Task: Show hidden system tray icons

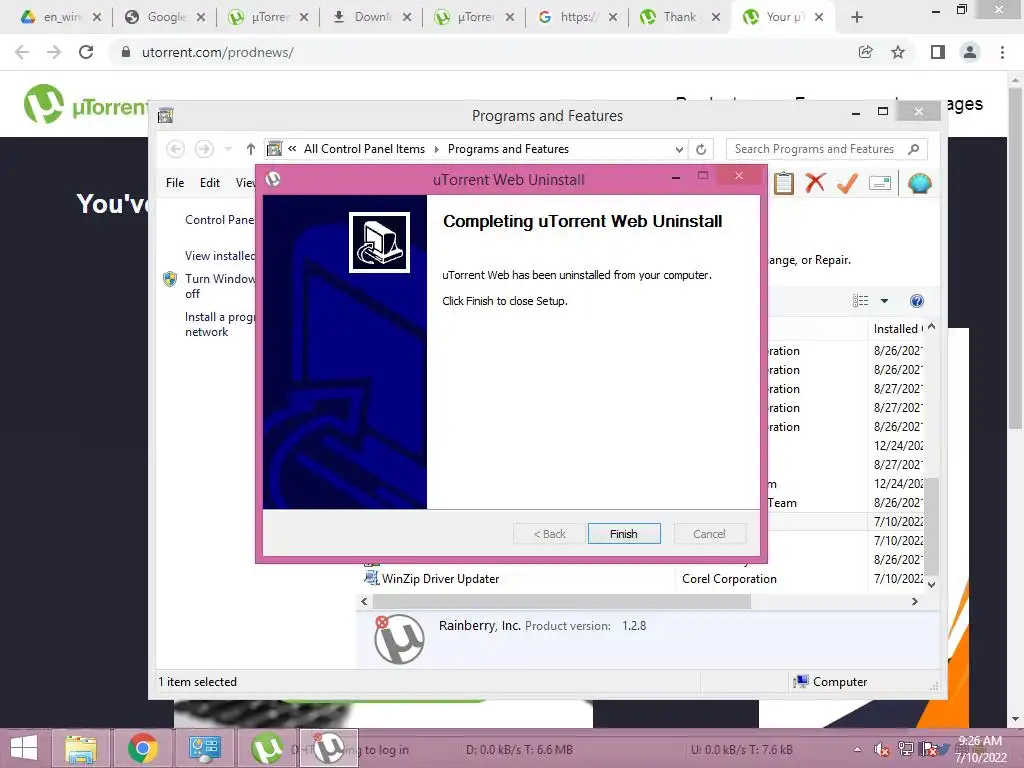Action: [857, 750]
